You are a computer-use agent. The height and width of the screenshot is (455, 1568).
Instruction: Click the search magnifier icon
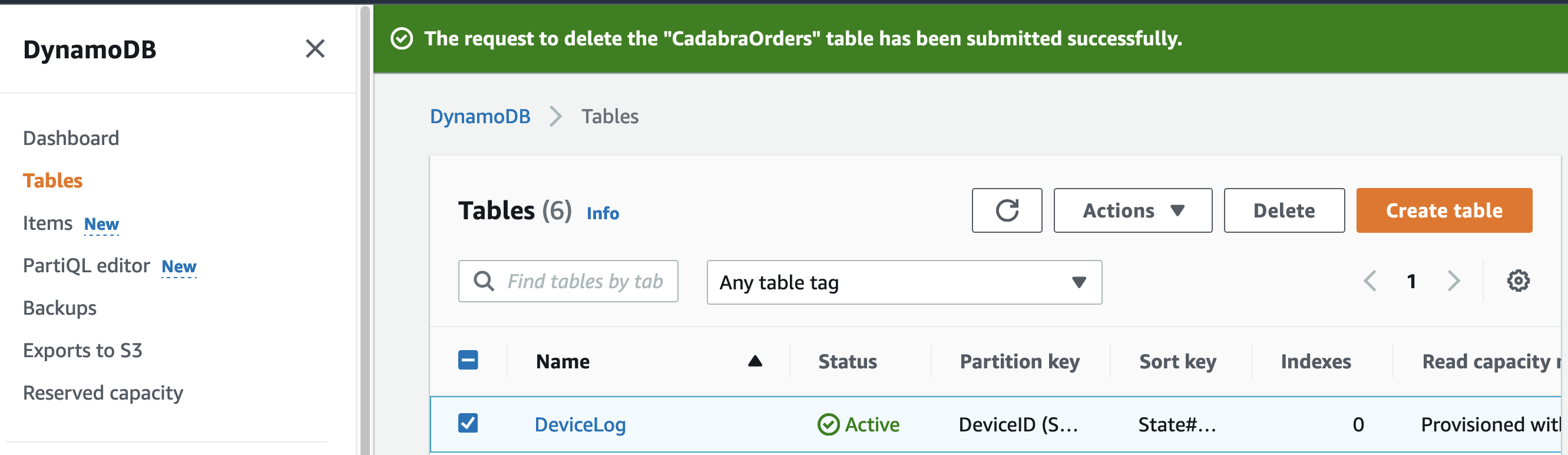coord(484,281)
